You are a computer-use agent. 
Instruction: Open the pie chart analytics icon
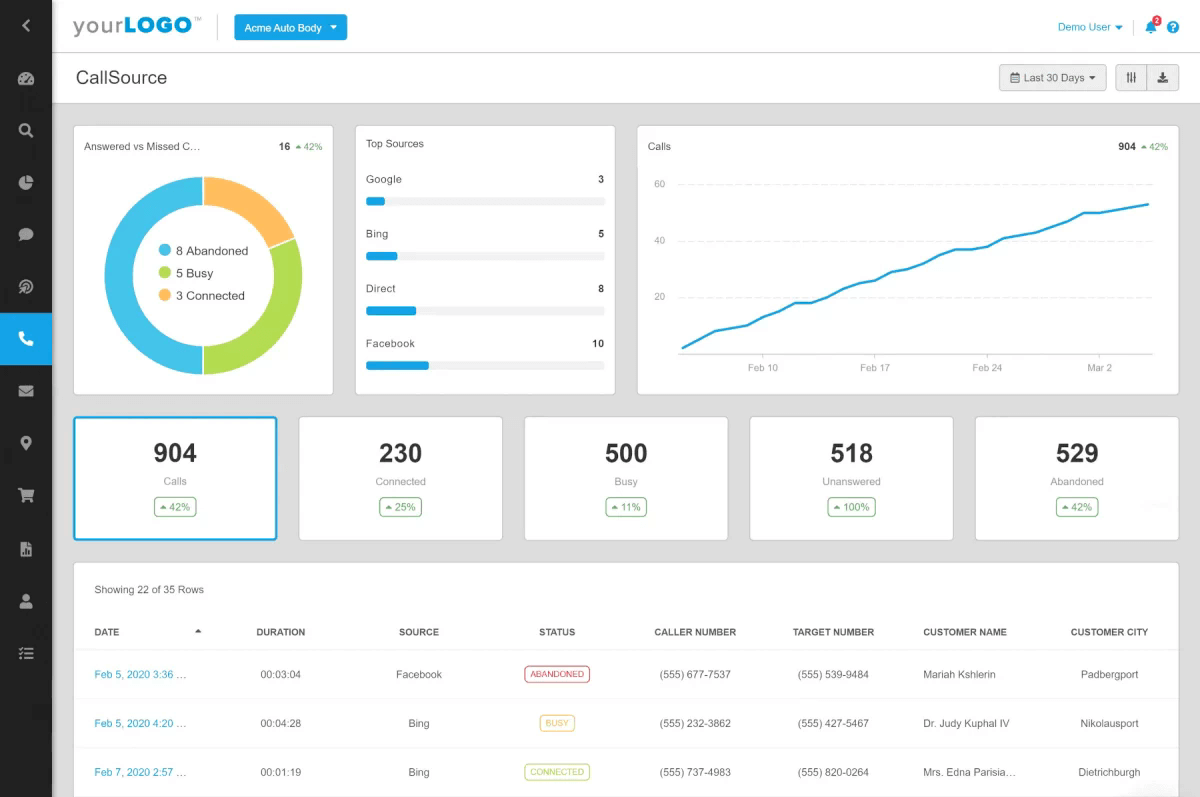click(26, 183)
